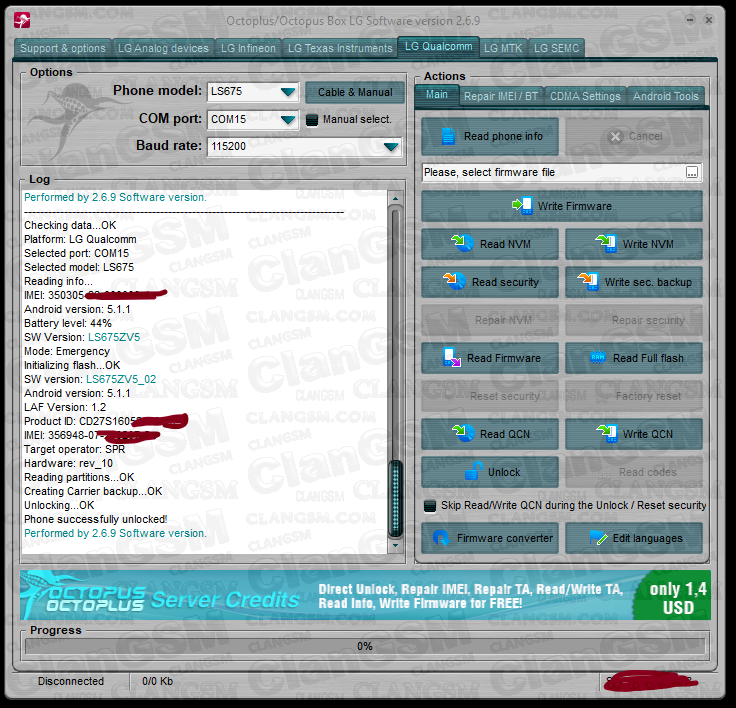Click the log scrollbar thumb
Screen dimensions: 736x708
pos(396,498)
